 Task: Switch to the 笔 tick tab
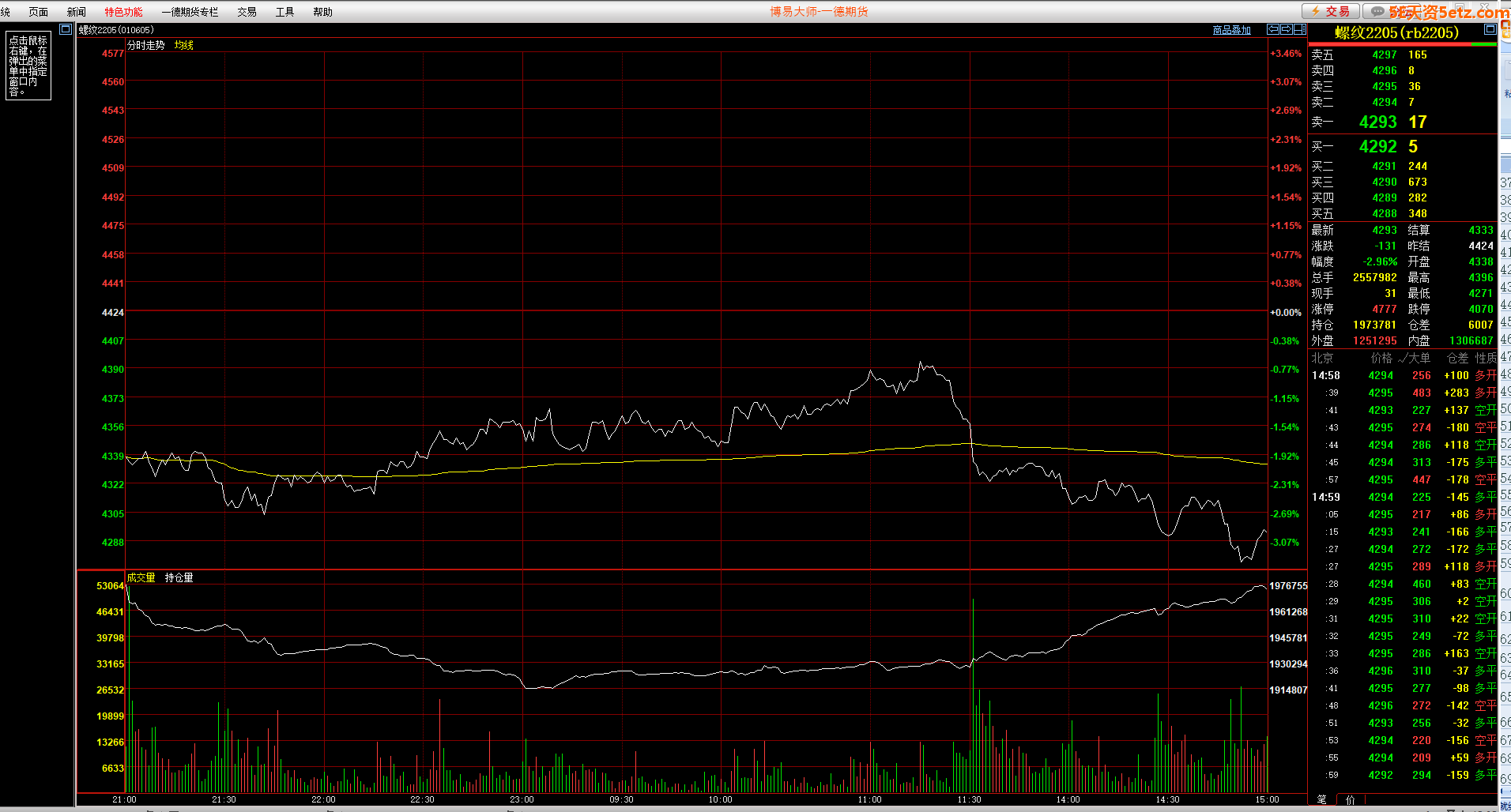tap(1322, 799)
